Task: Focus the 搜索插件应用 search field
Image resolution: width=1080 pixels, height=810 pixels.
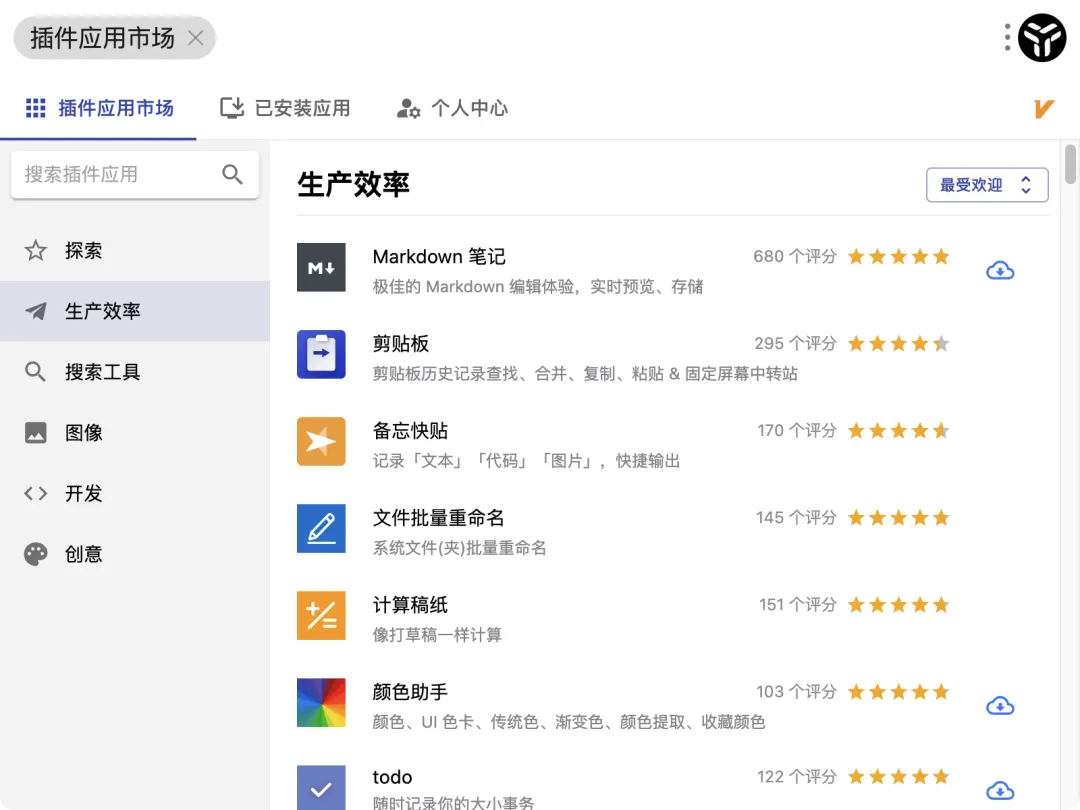Action: click(x=135, y=175)
